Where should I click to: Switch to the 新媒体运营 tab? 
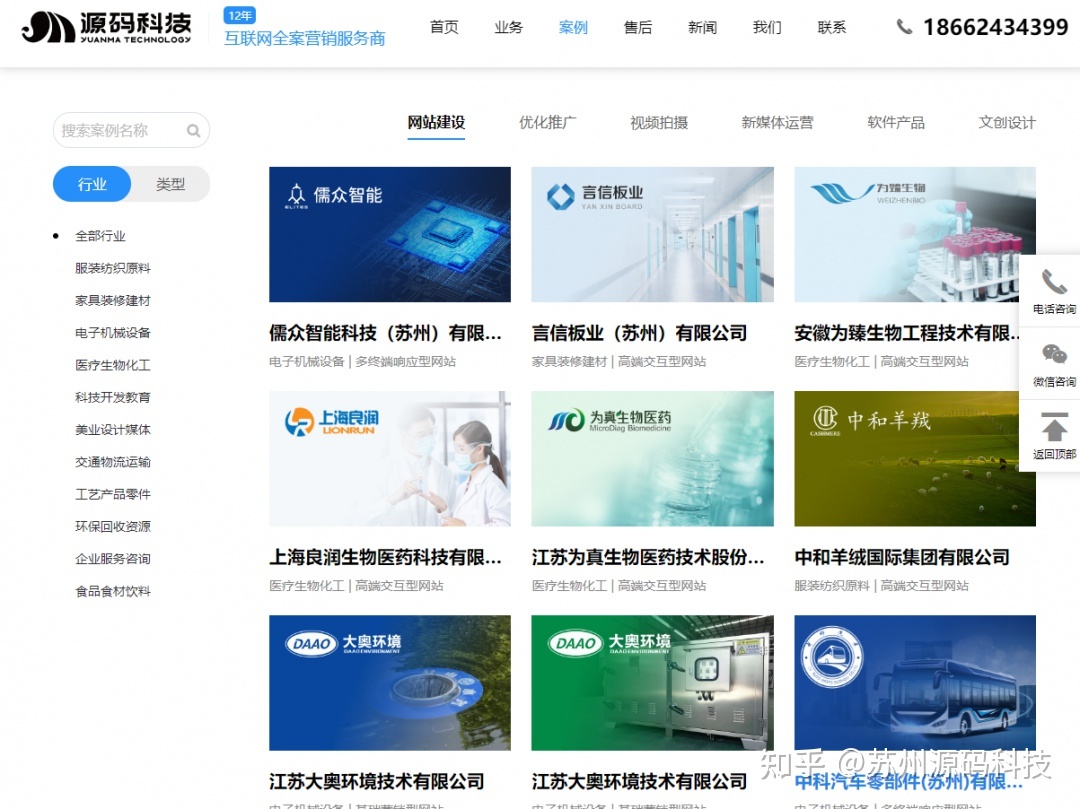pos(778,123)
